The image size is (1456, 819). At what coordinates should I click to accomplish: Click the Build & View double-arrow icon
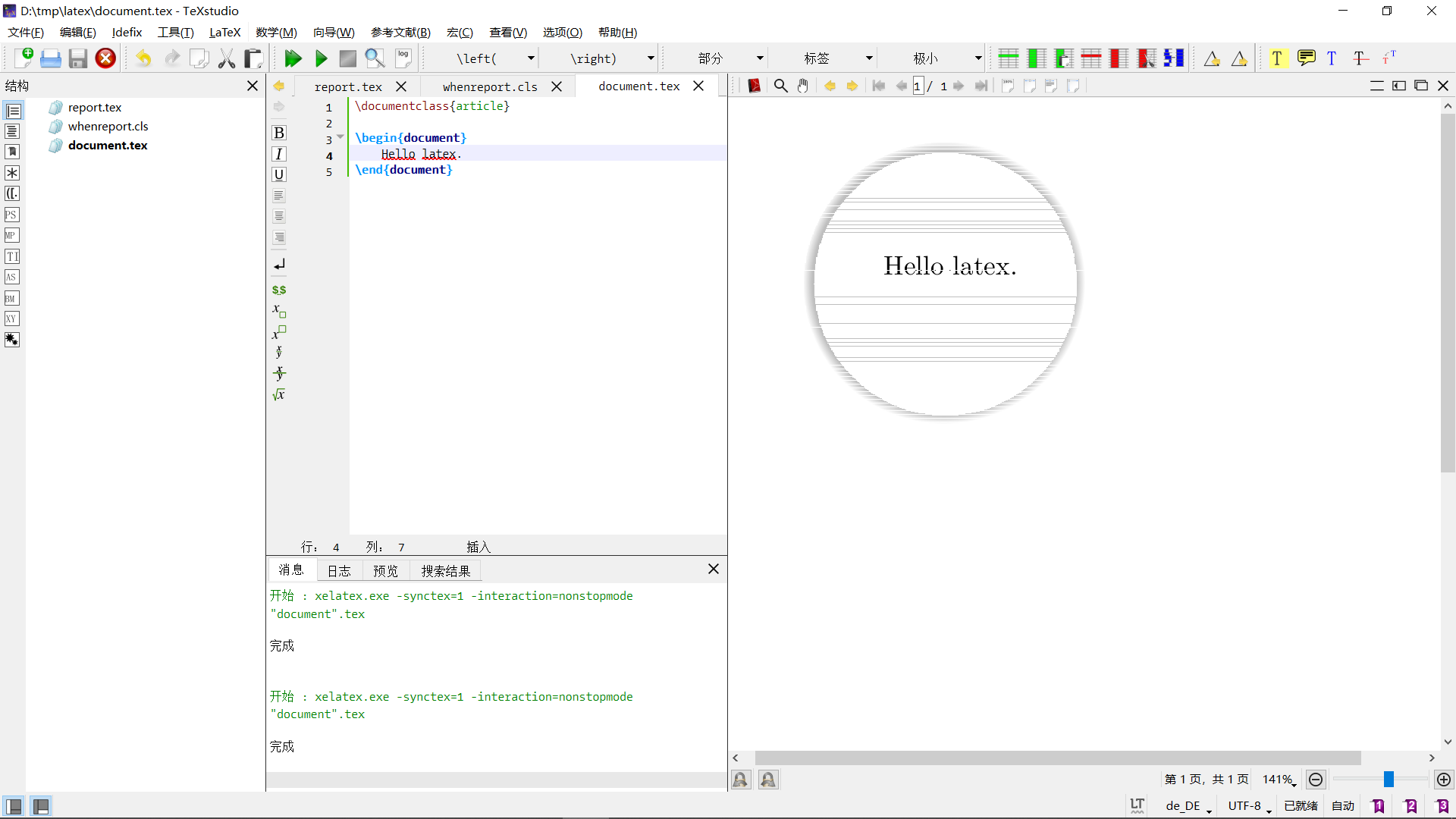tap(293, 58)
